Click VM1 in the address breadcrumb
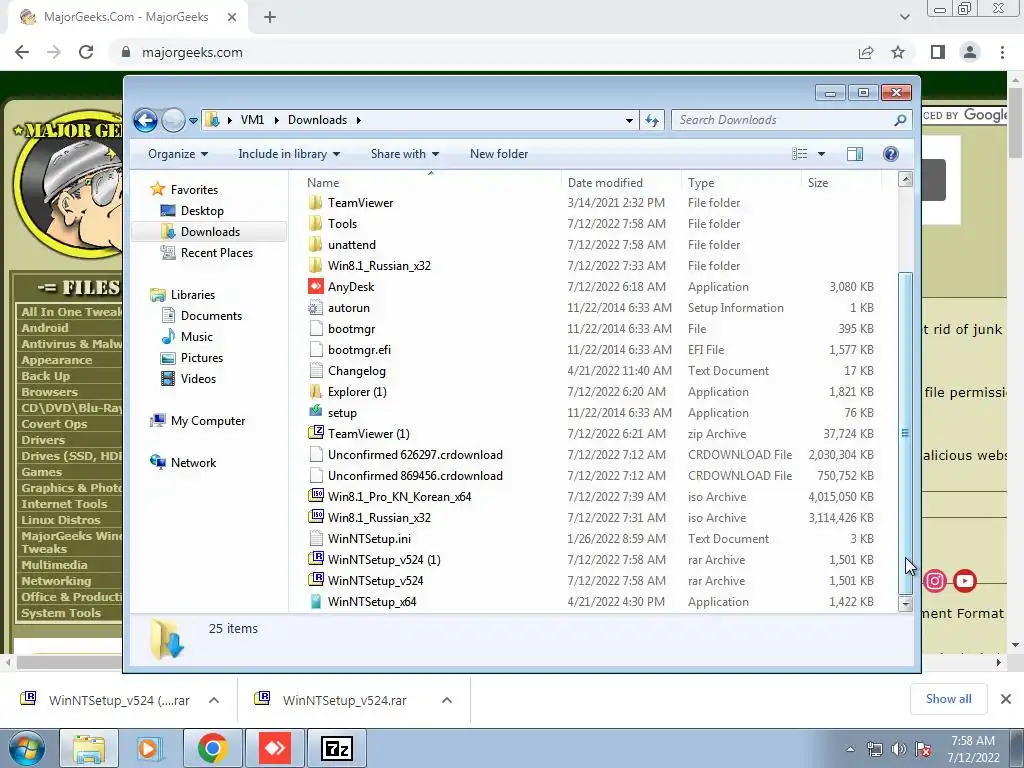 tap(252, 120)
